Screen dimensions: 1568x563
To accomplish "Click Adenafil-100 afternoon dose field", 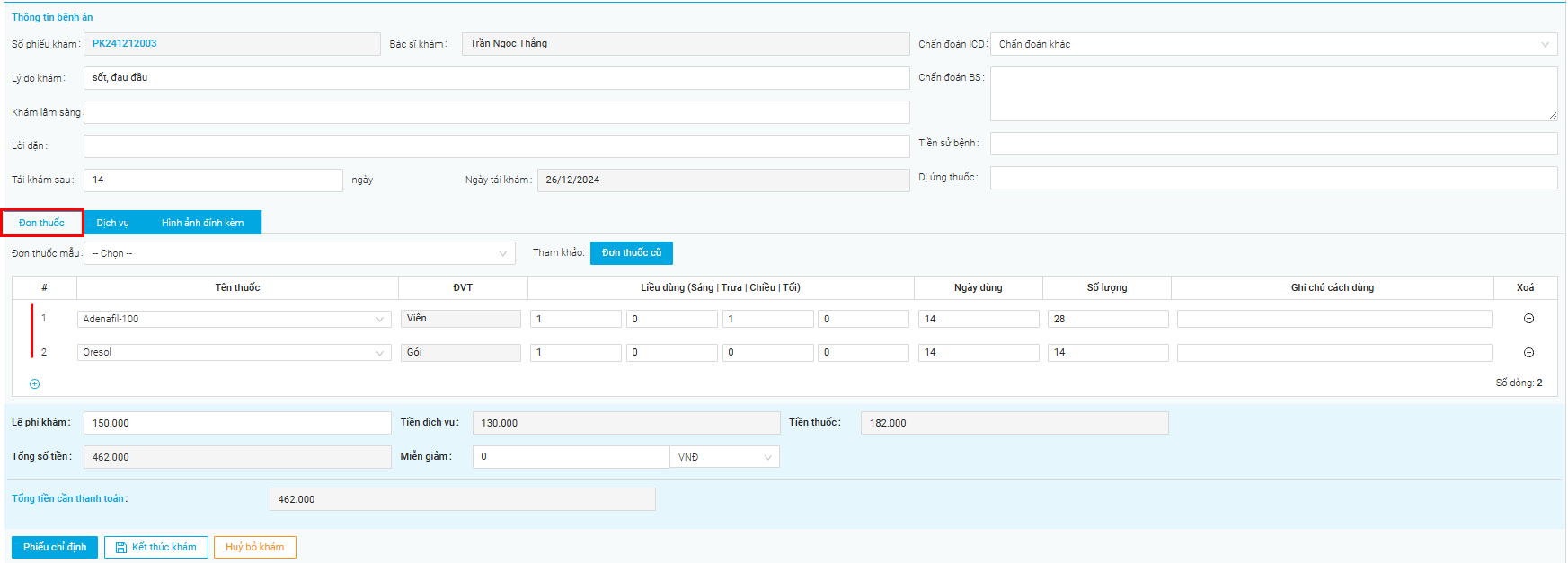I will [x=768, y=319].
